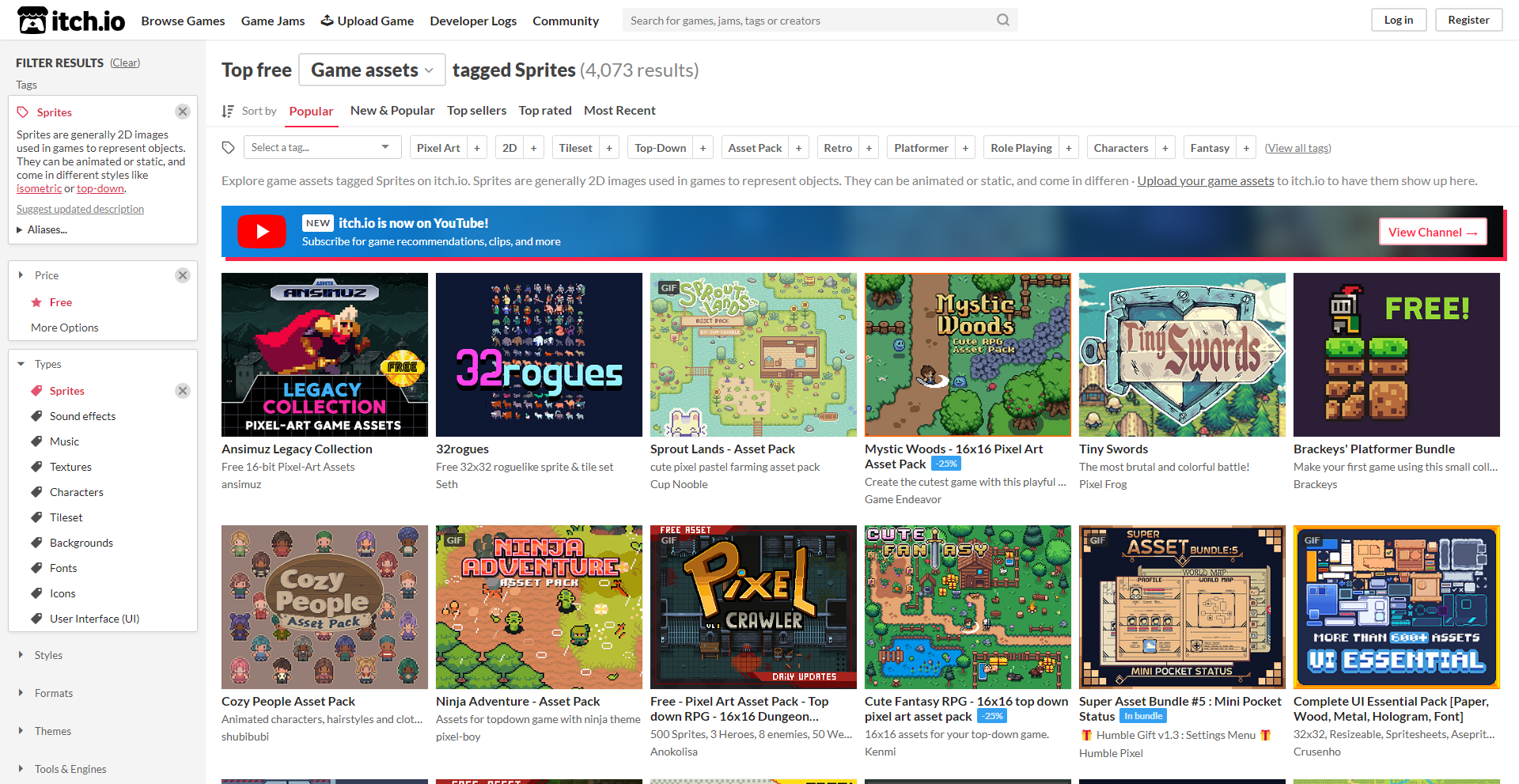Screen dimensions: 1519x784
Task: Sort by New & Popular
Action: pyautogui.click(x=392, y=111)
